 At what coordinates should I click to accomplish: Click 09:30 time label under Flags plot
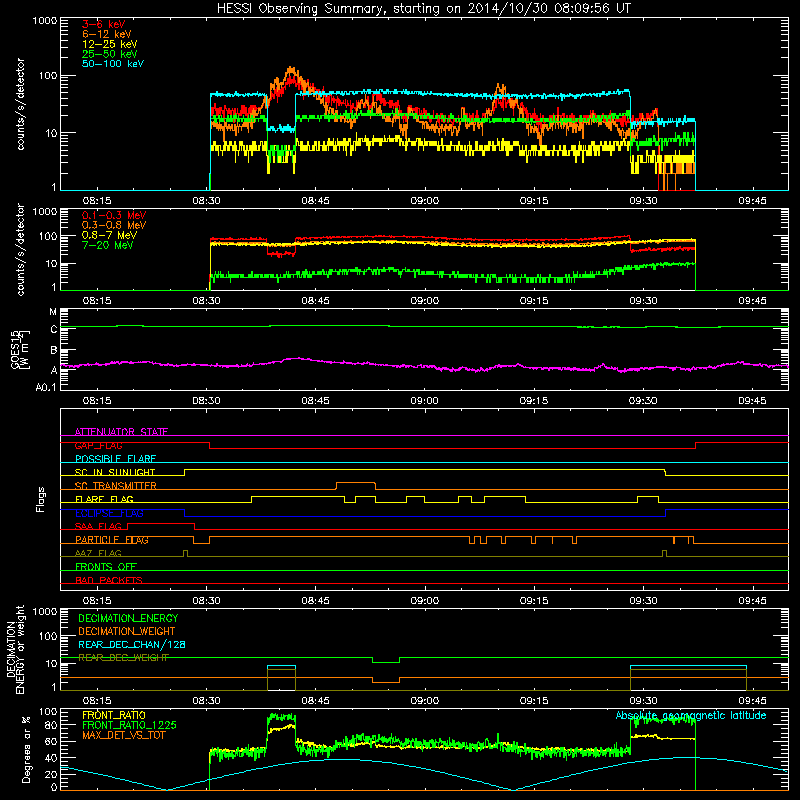(x=643, y=601)
